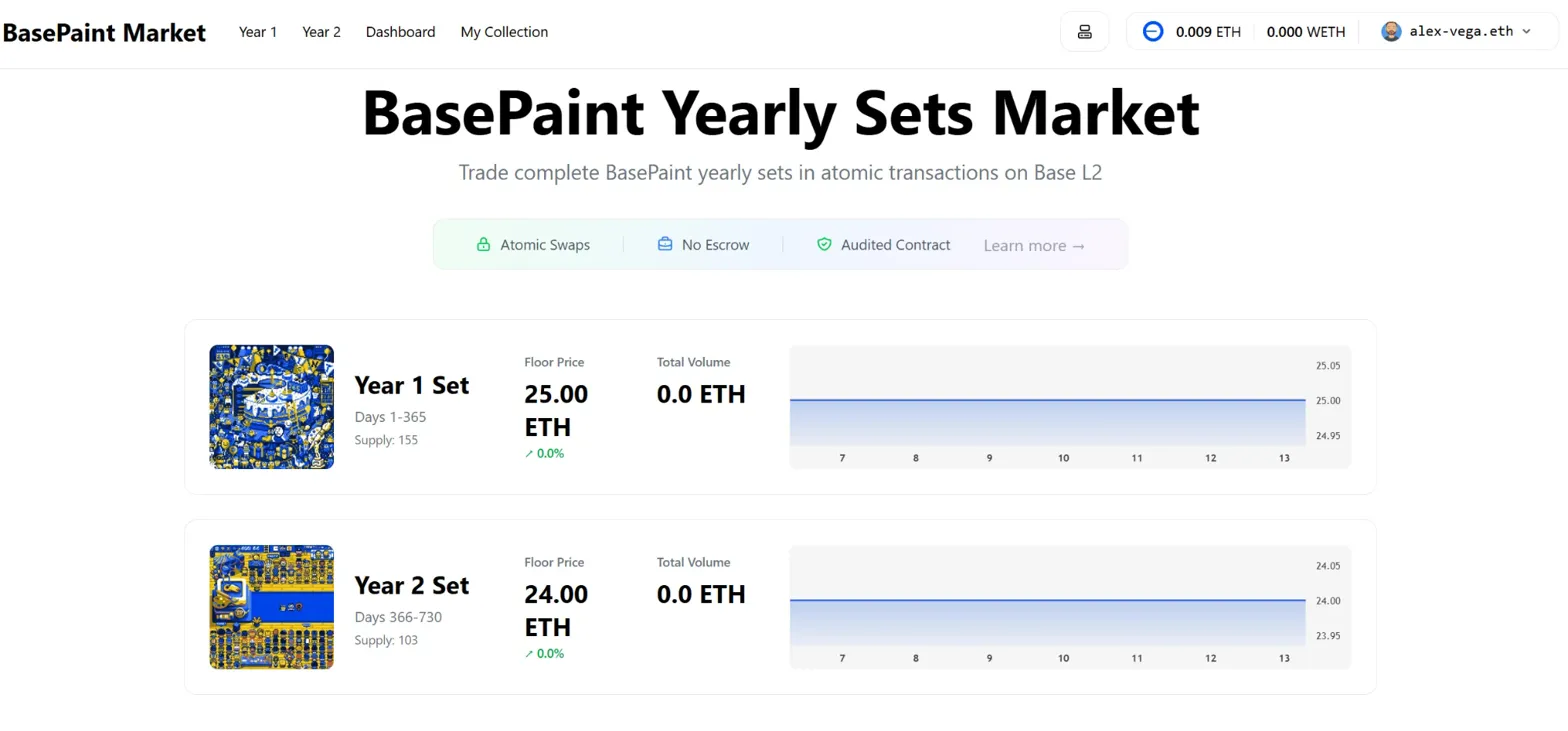Click the 25.05 axis label on Year 1 chart
The width and height of the screenshot is (1568, 731).
pyautogui.click(x=1328, y=366)
